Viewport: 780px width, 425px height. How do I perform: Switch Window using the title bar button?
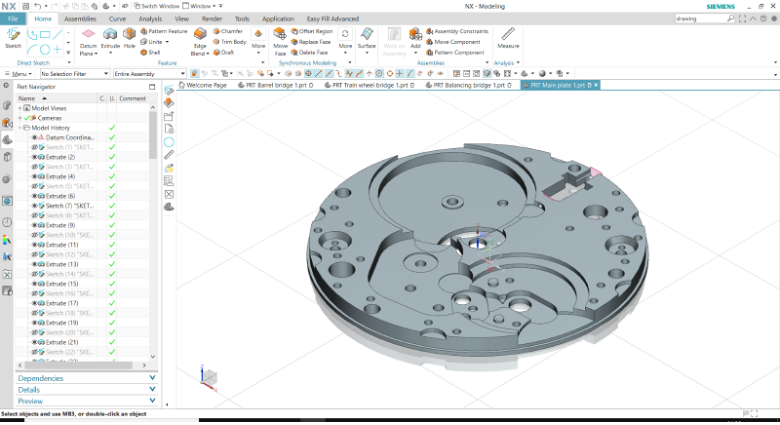[157, 6]
